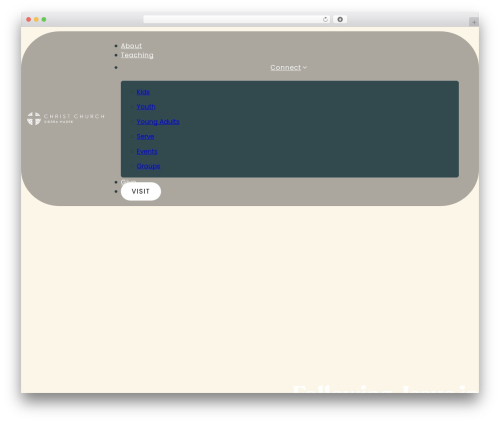The width and height of the screenshot is (500, 423).
Task: Minimize window with yellow button
Action: click(36, 19)
